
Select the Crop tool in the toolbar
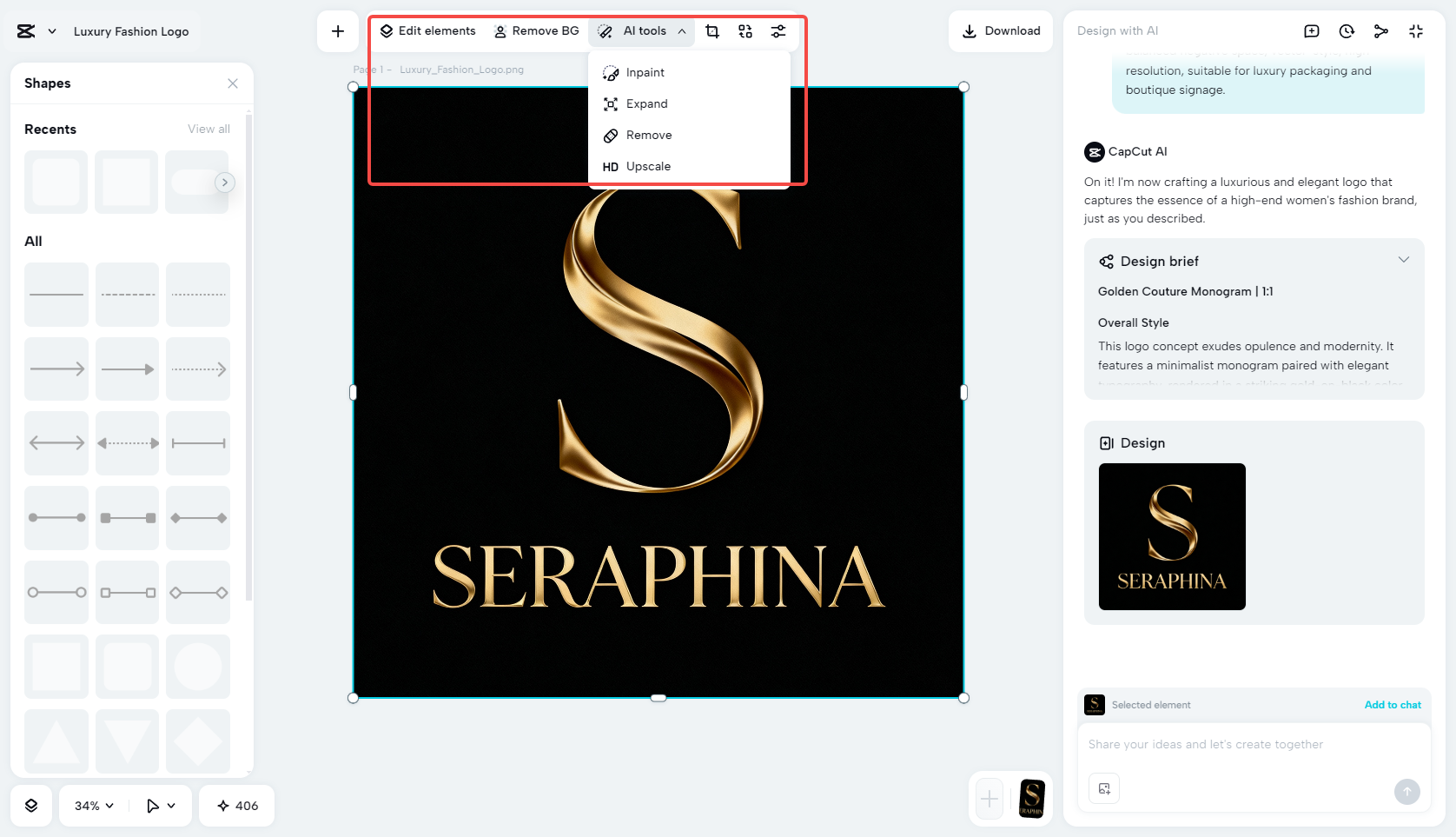pyautogui.click(x=712, y=30)
